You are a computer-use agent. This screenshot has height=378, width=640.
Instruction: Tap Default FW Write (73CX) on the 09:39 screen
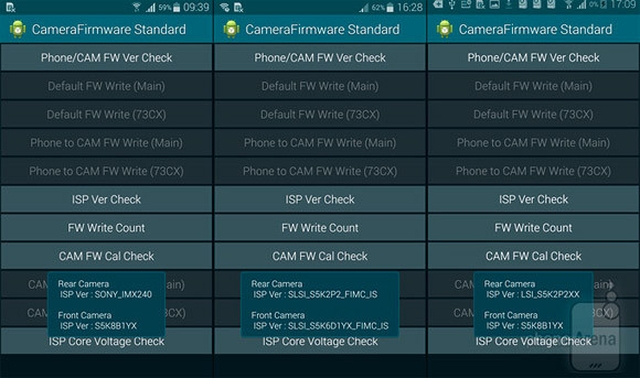point(107,114)
